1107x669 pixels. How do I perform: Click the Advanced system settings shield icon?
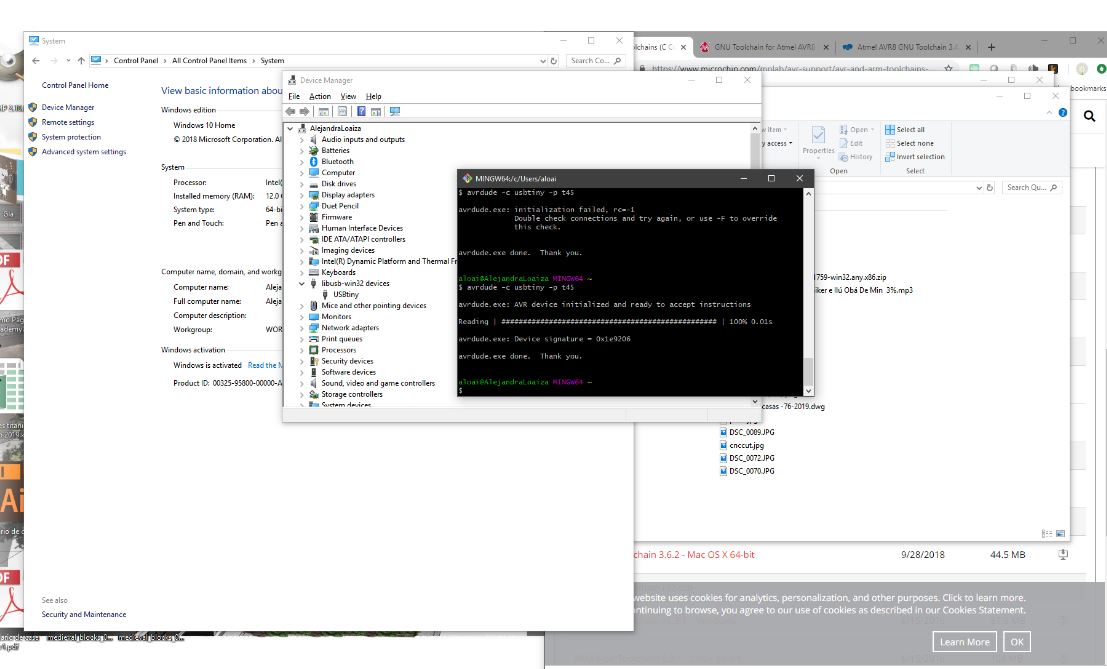click(x=32, y=152)
